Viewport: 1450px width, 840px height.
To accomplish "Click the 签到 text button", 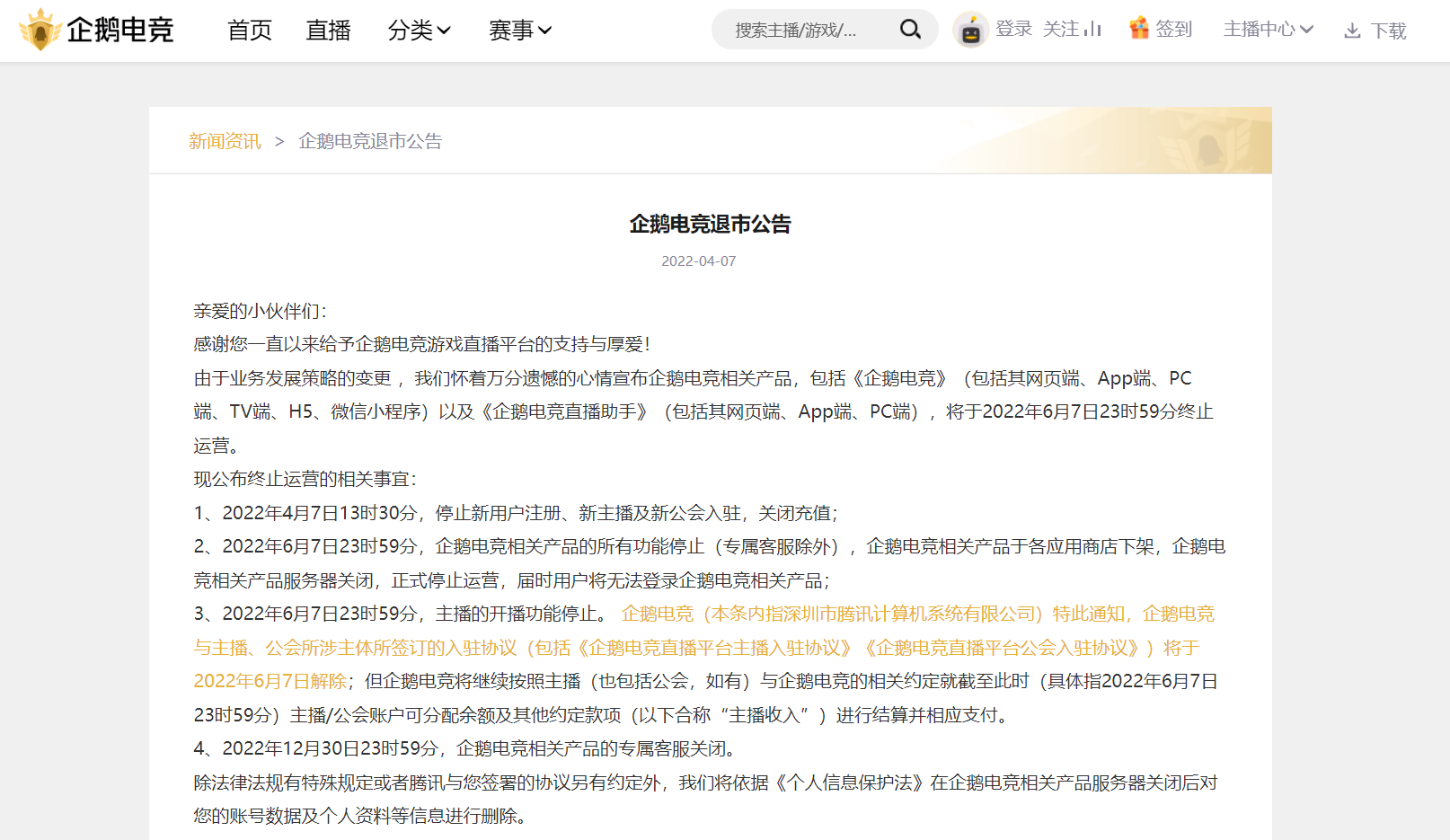I will [1173, 30].
